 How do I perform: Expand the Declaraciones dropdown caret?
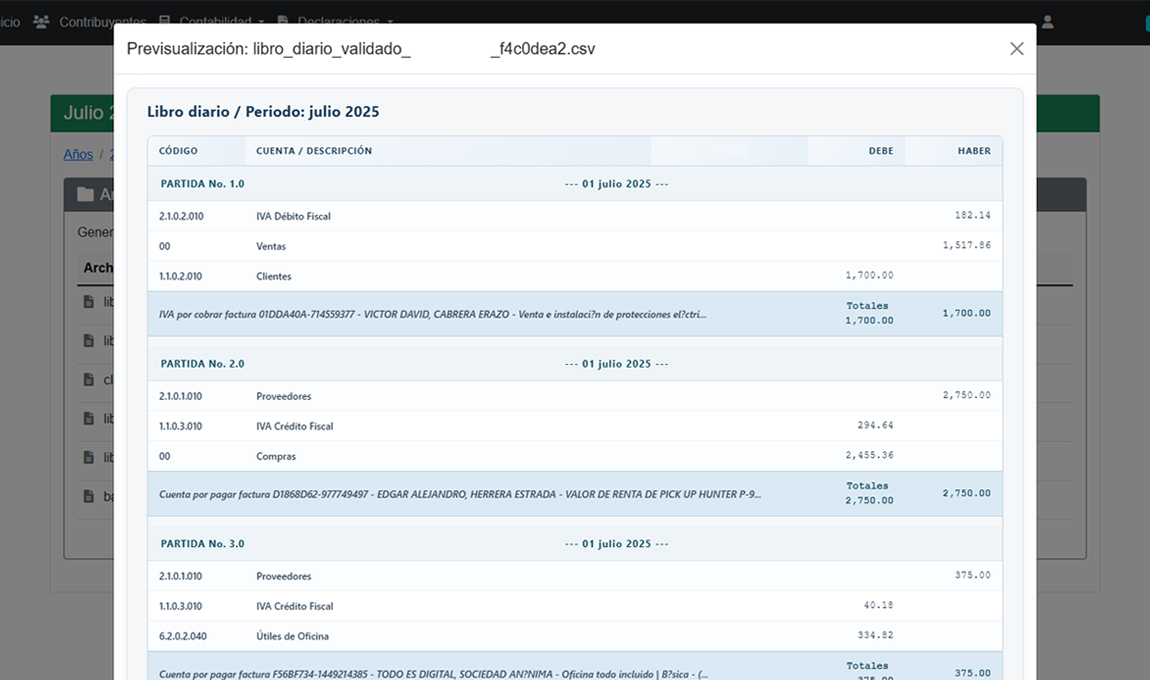[x=390, y=21]
